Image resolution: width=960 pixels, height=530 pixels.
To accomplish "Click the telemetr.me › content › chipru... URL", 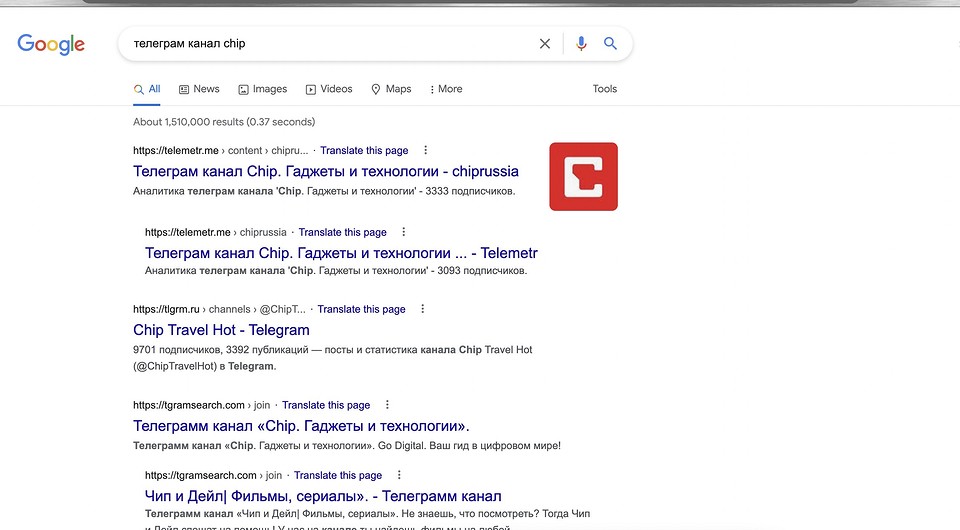I will tap(220, 151).
